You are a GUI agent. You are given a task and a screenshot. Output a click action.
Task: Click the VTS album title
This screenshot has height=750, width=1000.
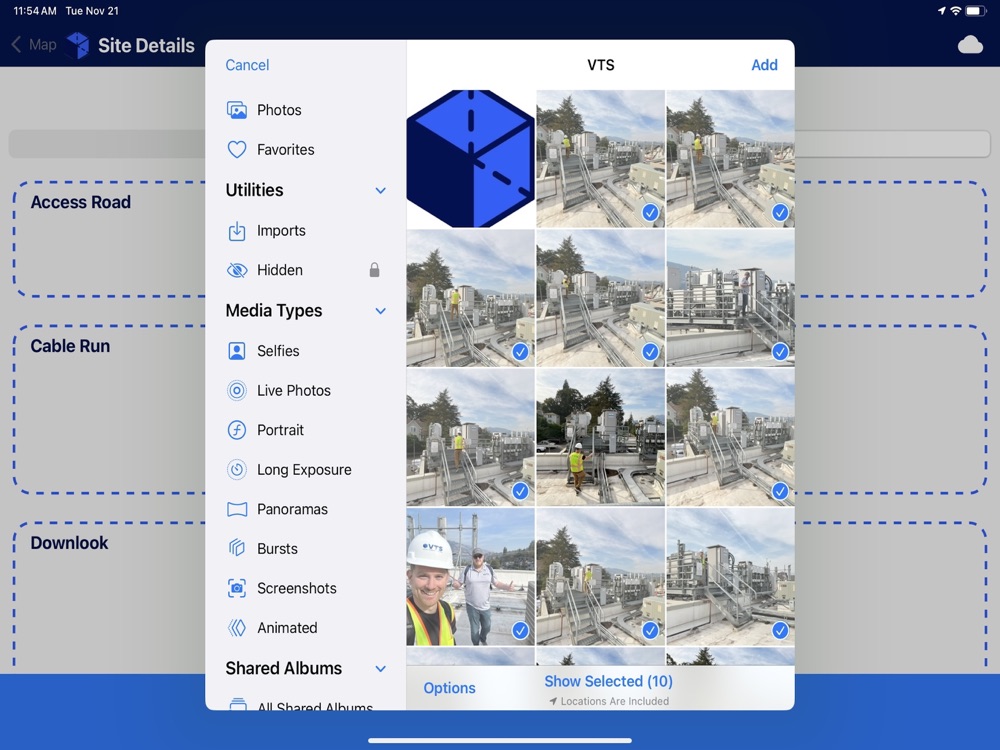point(601,65)
